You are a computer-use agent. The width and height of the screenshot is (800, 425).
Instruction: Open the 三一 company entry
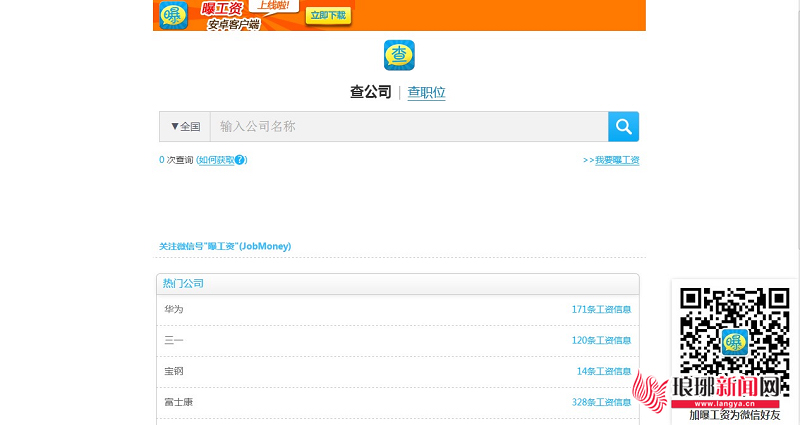click(x=174, y=340)
